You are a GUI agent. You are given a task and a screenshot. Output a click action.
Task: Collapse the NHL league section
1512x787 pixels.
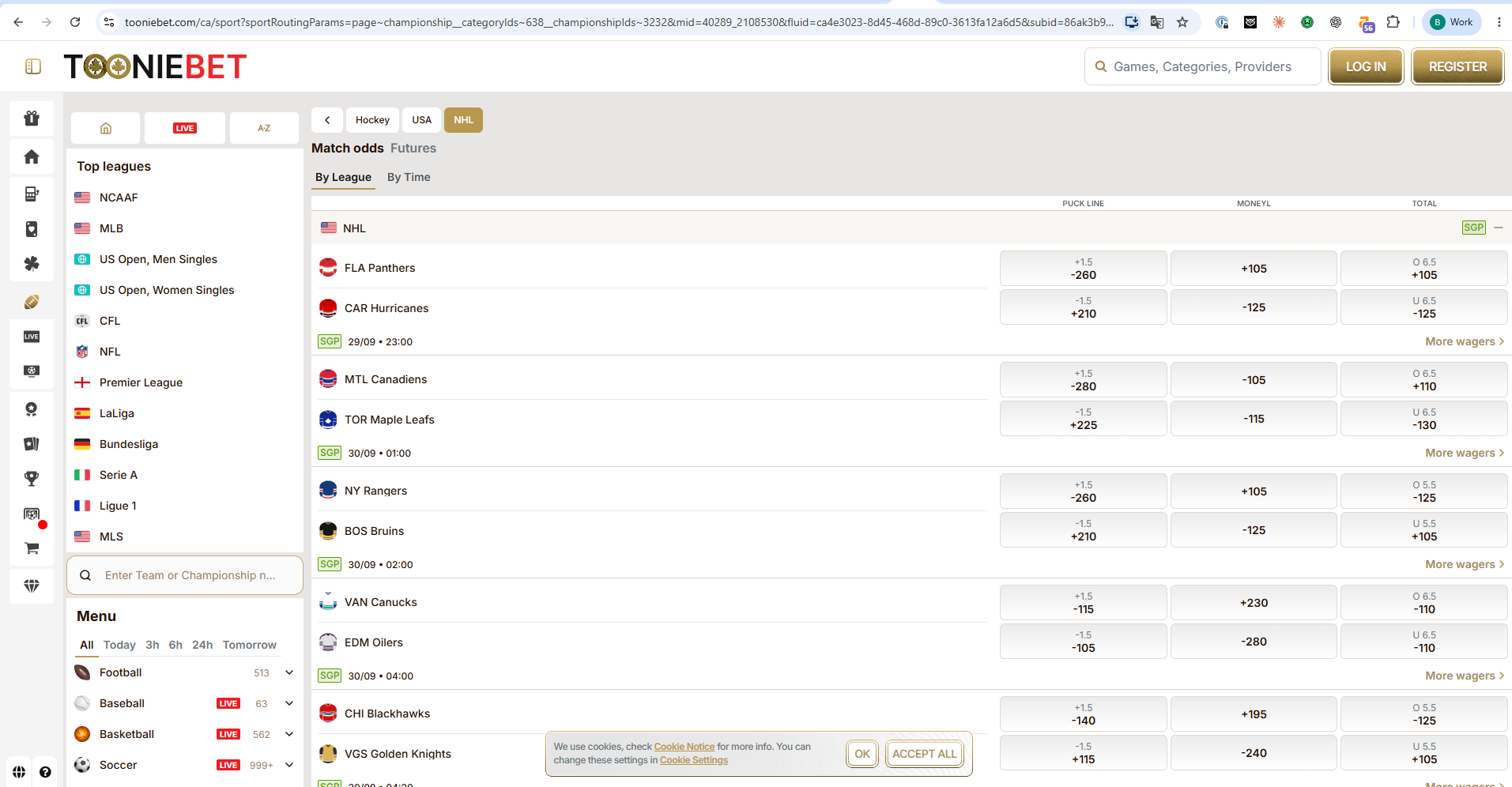1499,228
